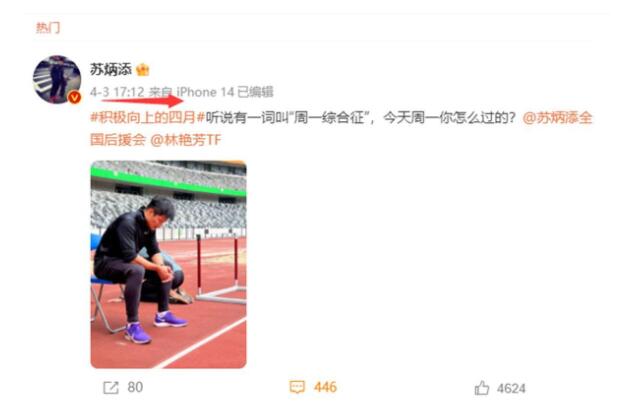Open mention @苏炳添全国后援会
The width and height of the screenshot is (621, 411).
click(341, 129)
